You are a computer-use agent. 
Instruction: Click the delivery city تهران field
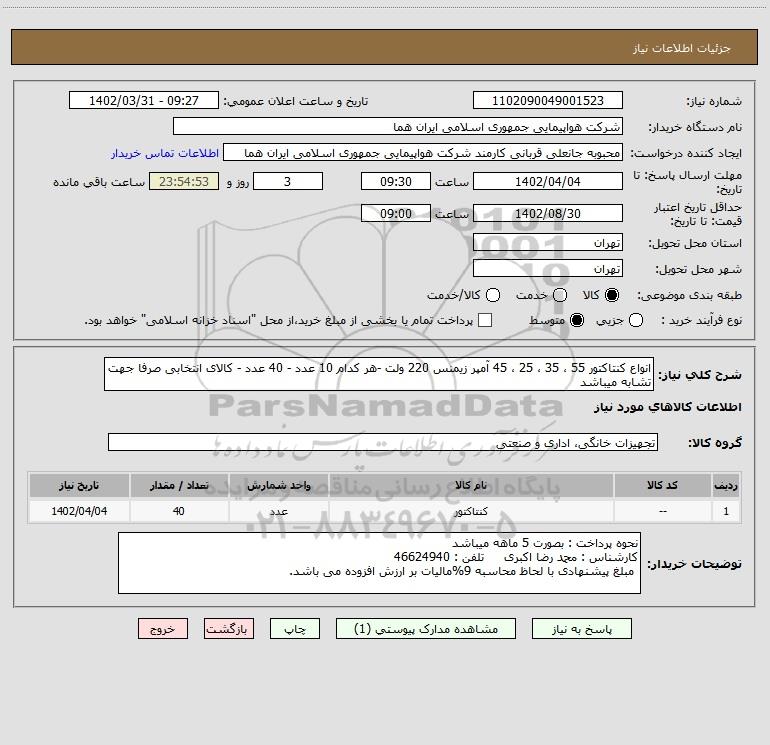tap(548, 269)
